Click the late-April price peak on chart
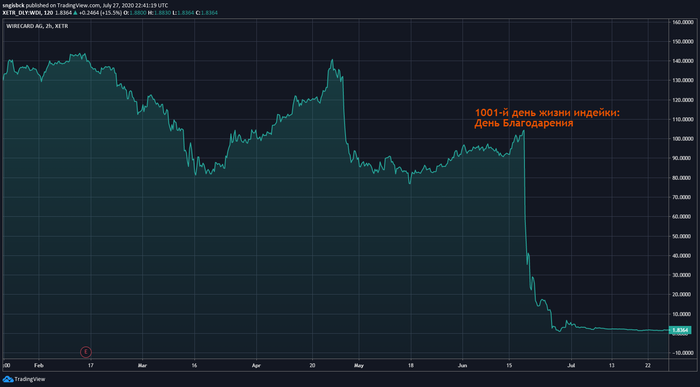Screen dimensions: 700x387 coord(332,60)
